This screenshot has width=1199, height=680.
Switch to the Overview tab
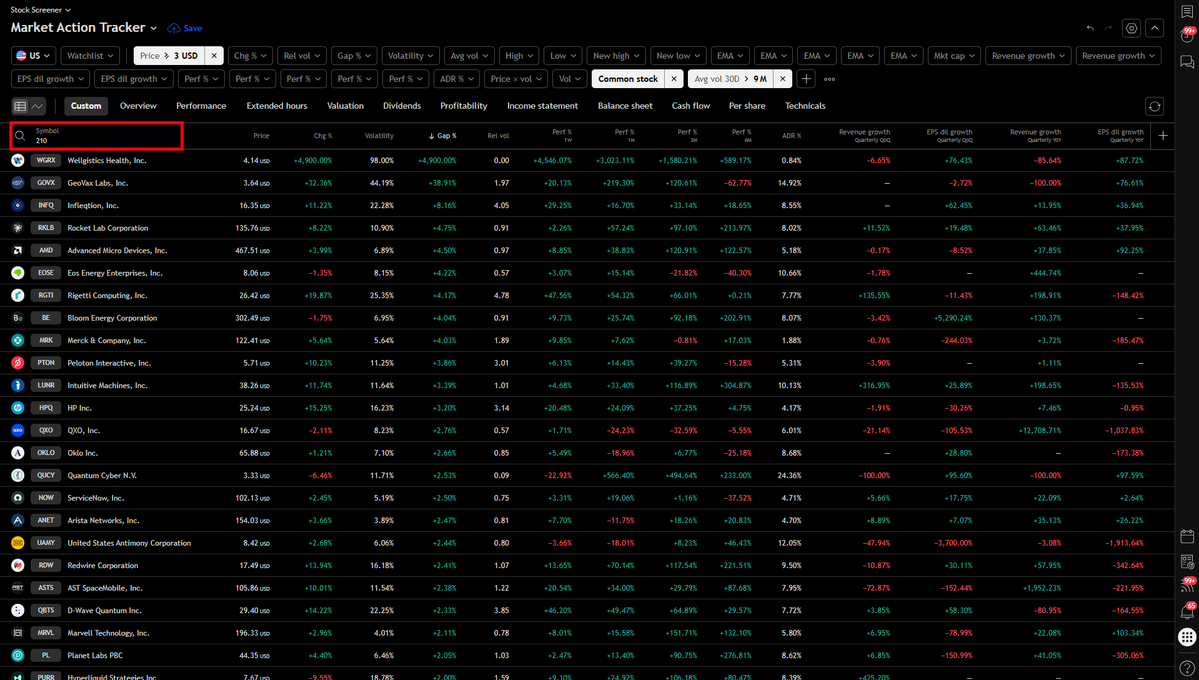[x=138, y=106]
